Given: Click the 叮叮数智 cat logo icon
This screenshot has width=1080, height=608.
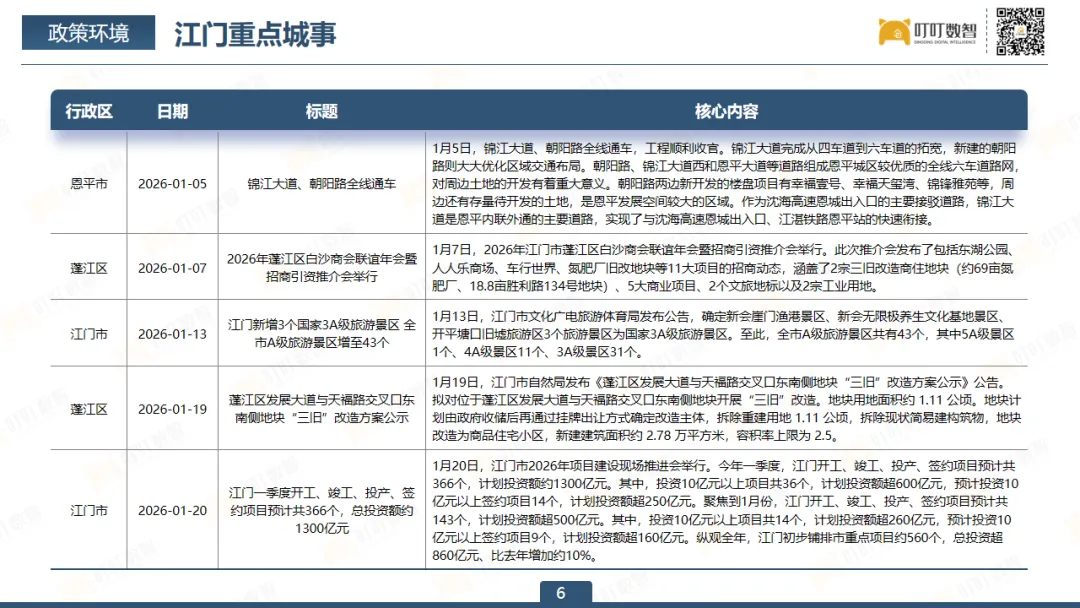Looking at the screenshot, I should tap(894, 32).
